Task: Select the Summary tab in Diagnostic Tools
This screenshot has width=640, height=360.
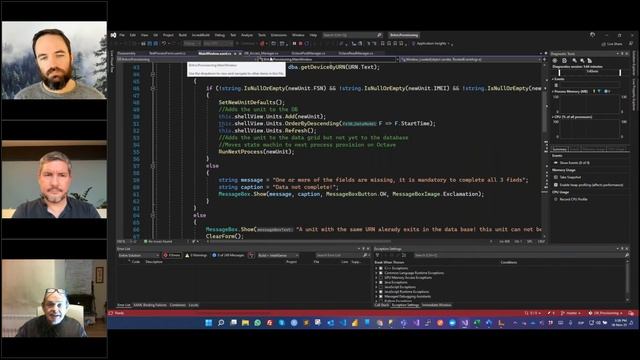Action: click(560, 149)
